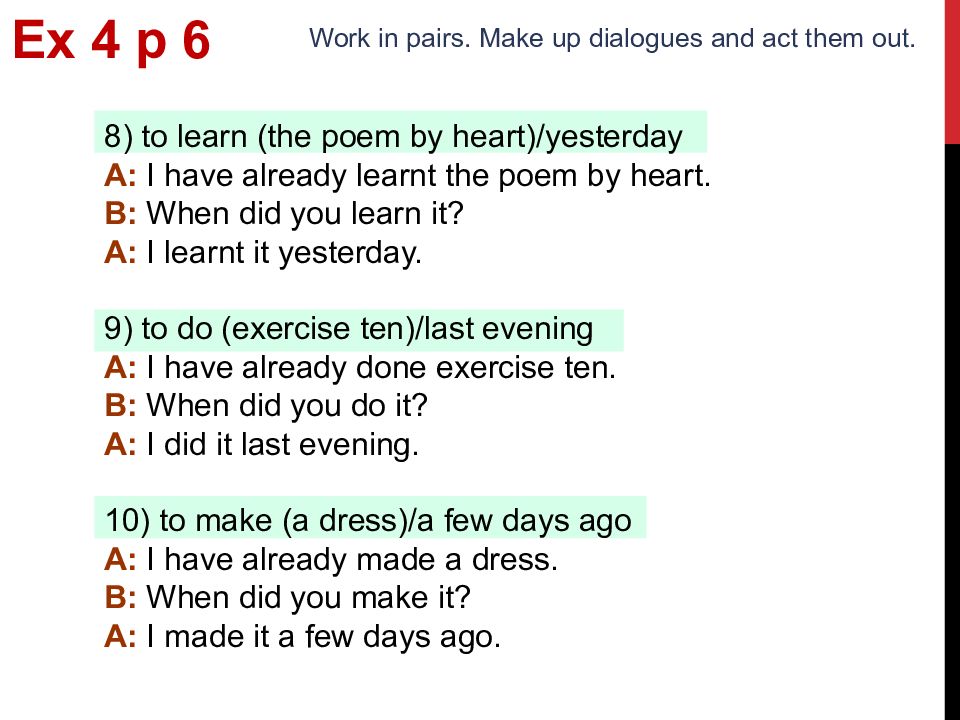Select the highlighted prompt '10) to make'

[x=370, y=518]
